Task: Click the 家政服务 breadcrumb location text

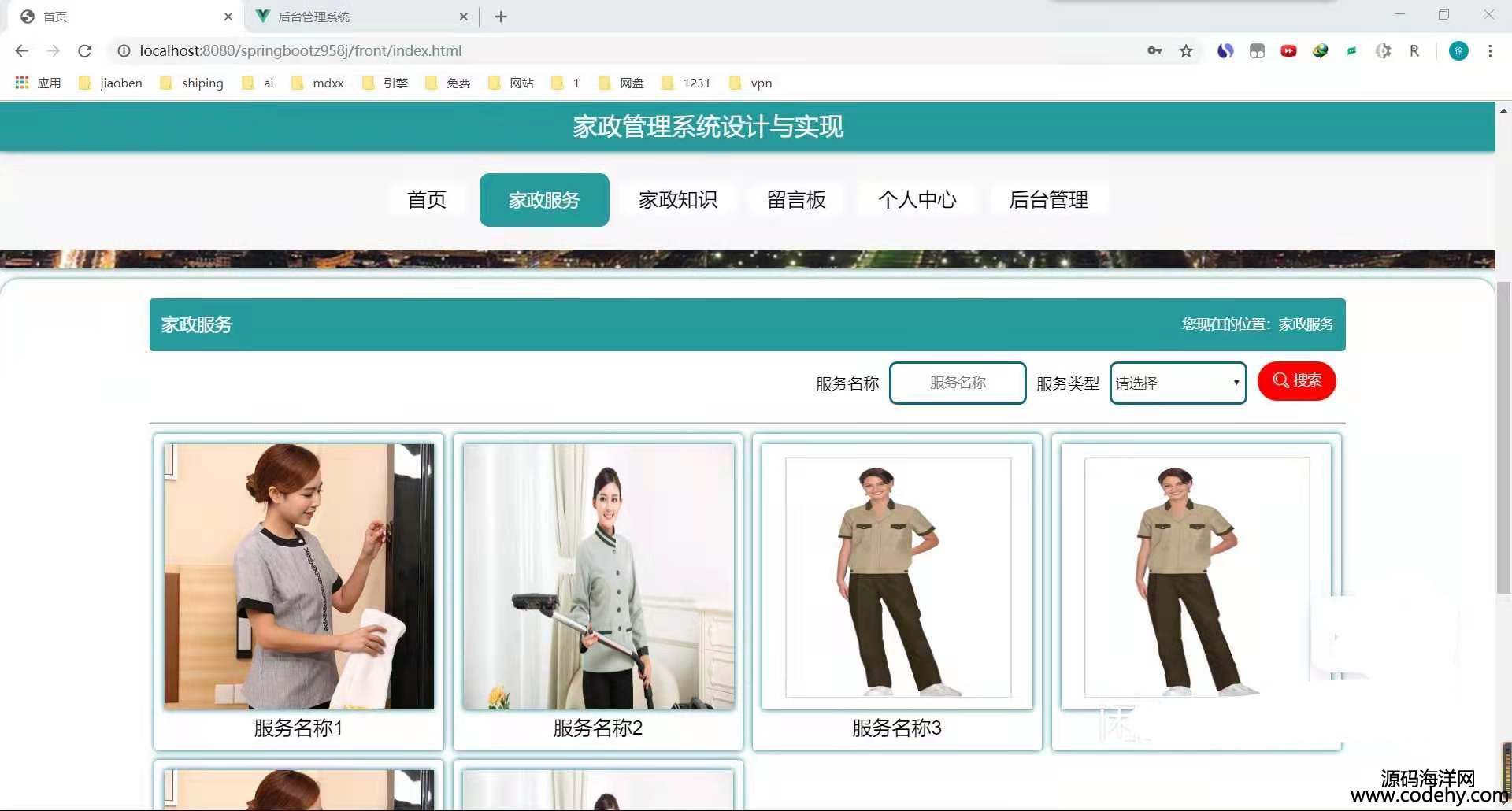Action: click(x=1306, y=324)
